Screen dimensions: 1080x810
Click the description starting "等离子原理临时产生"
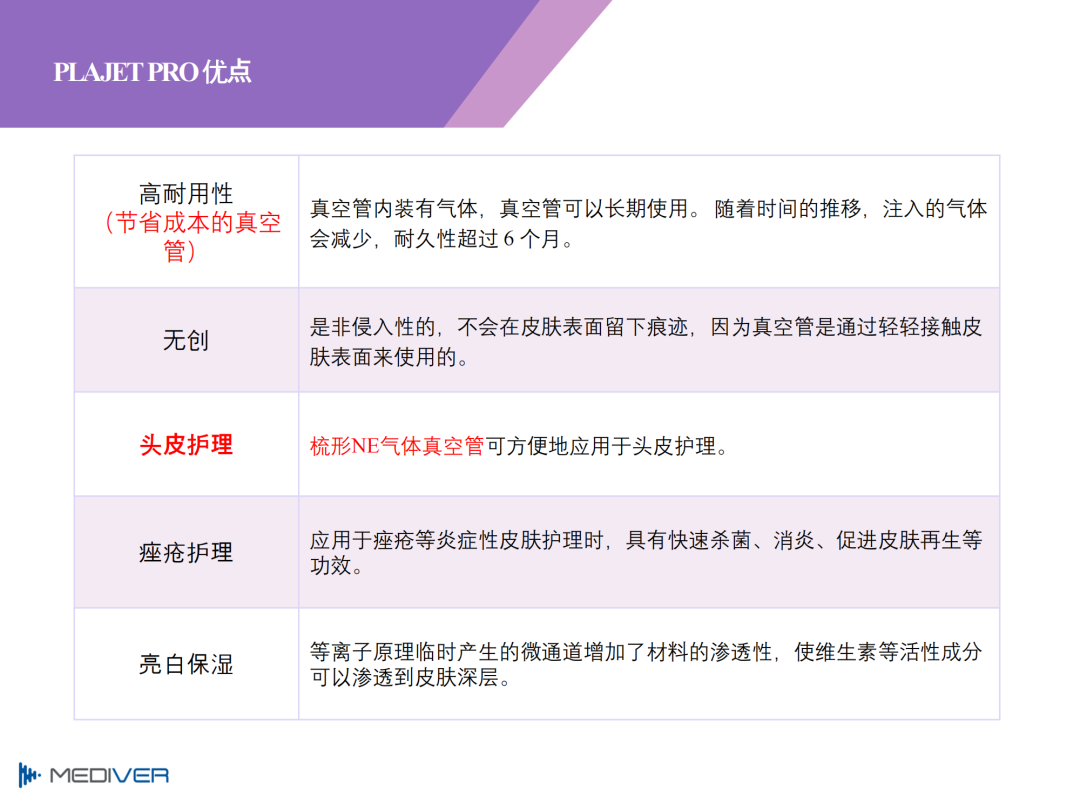[x=646, y=665]
